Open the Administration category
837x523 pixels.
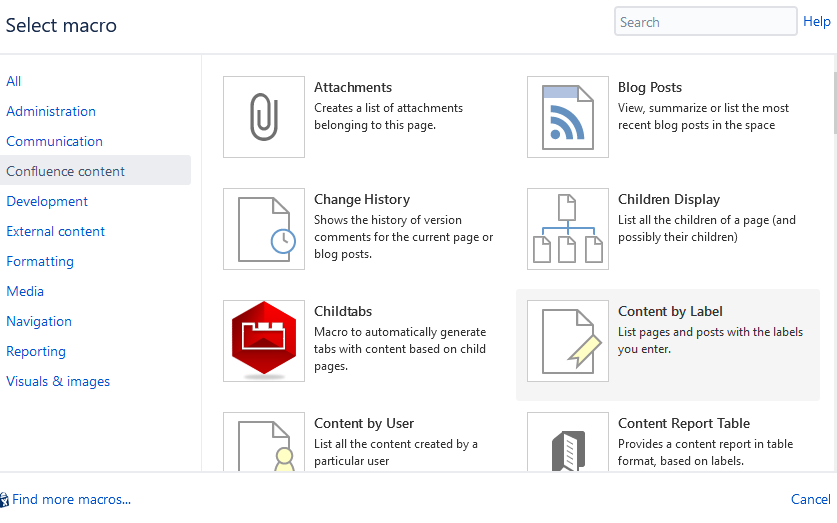(x=51, y=112)
